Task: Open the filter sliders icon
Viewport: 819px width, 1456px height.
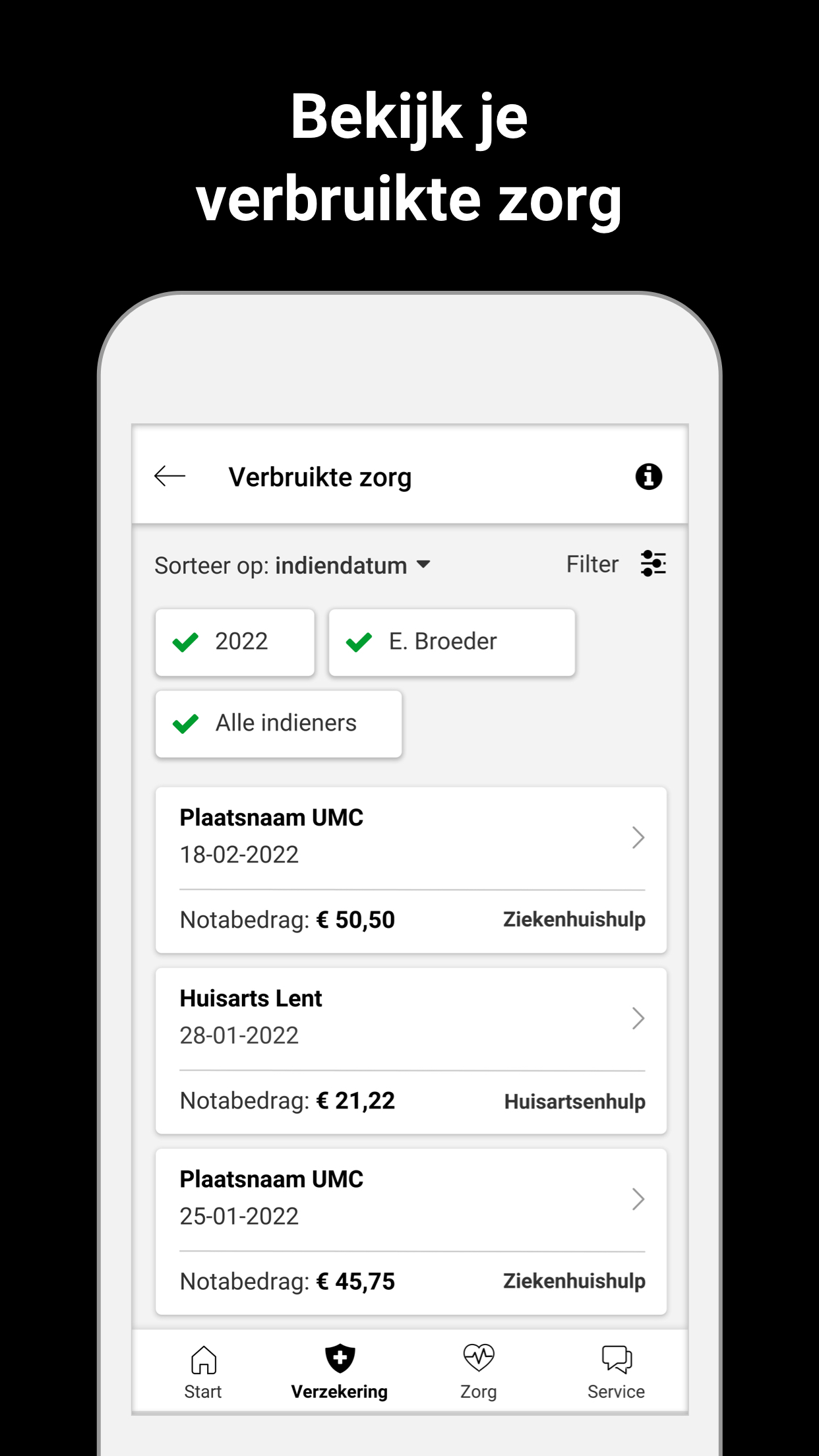Action: 653,564
